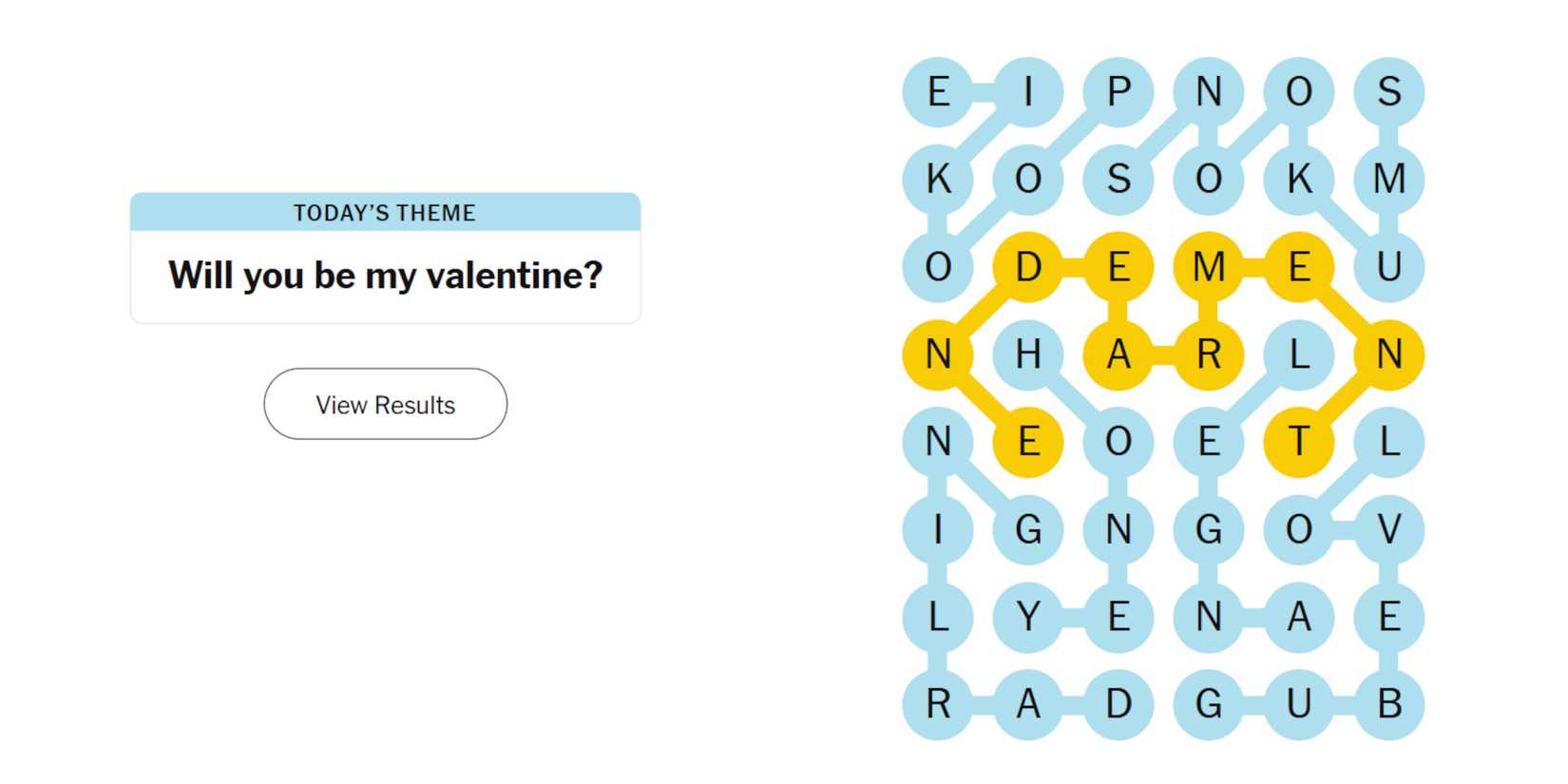The height and width of the screenshot is (784, 1568).
Task: Click the P in the top row
Action: click(1119, 91)
